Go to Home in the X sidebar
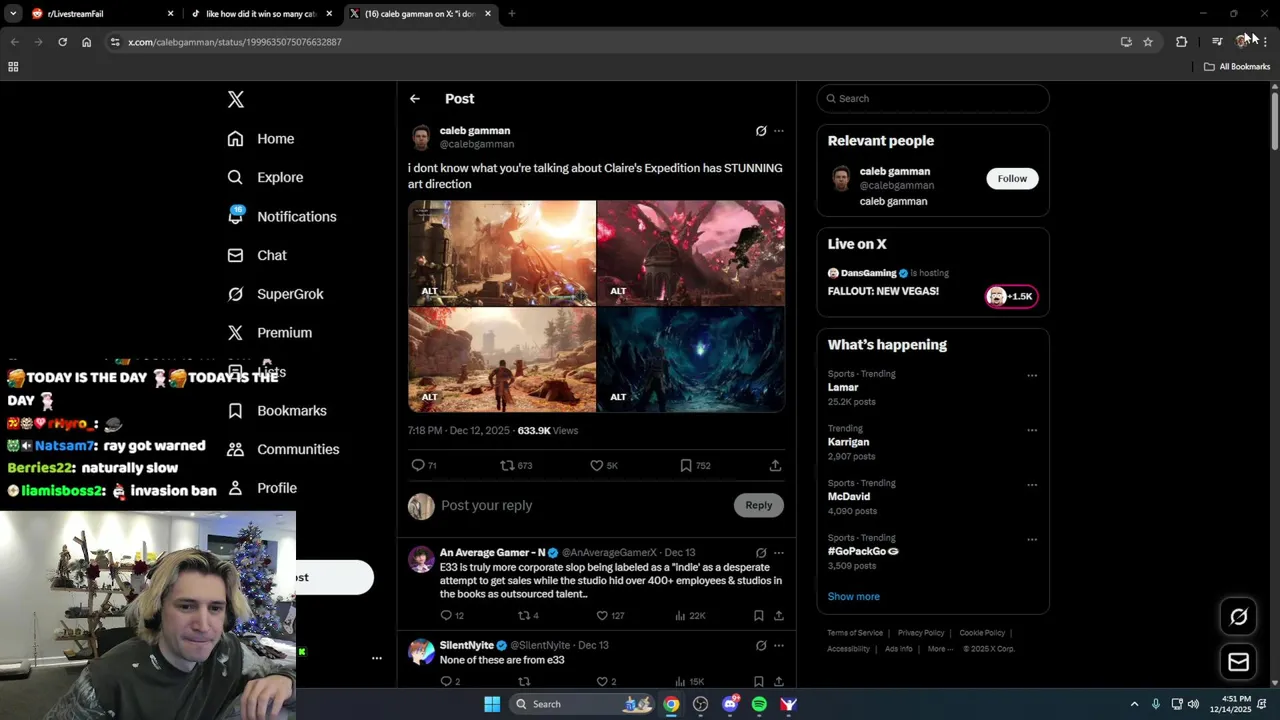Viewport: 1280px width, 720px height. click(261, 139)
